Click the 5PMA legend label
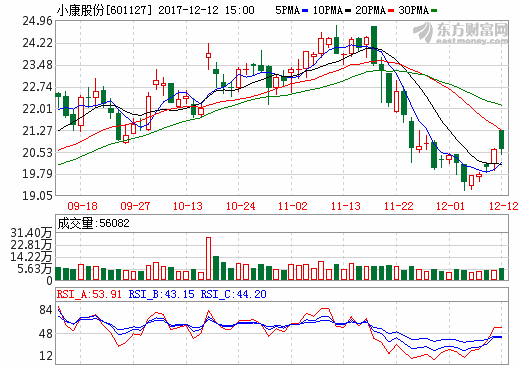Viewport: 520px width, 365px height. coord(287,10)
